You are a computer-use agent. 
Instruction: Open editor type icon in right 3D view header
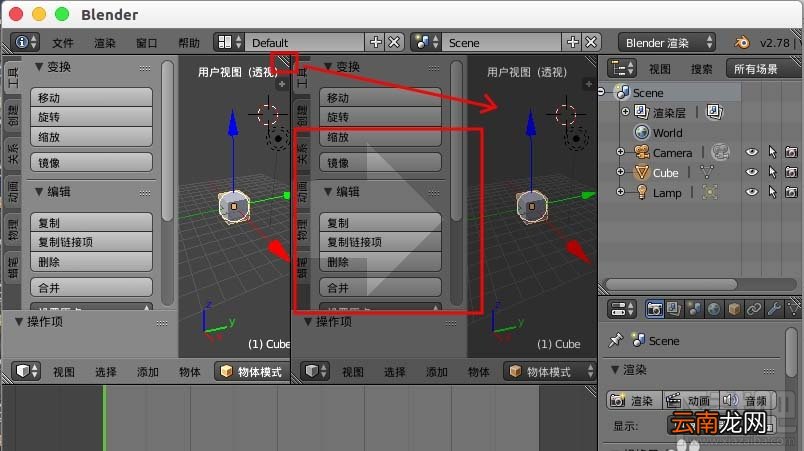click(315, 371)
